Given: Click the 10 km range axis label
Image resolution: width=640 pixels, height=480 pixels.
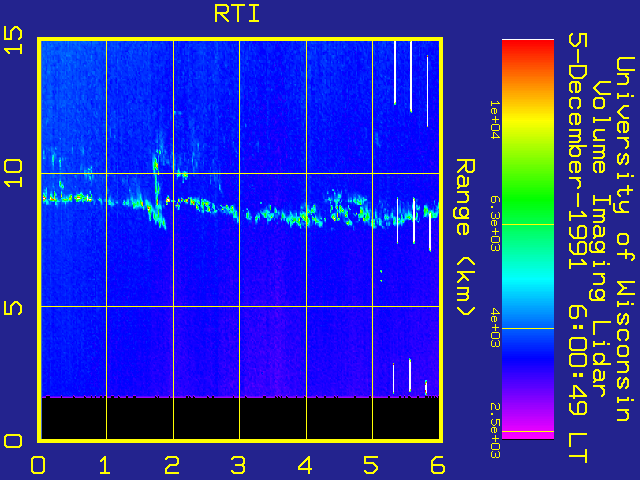Looking at the screenshot, I should pos(13,173).
